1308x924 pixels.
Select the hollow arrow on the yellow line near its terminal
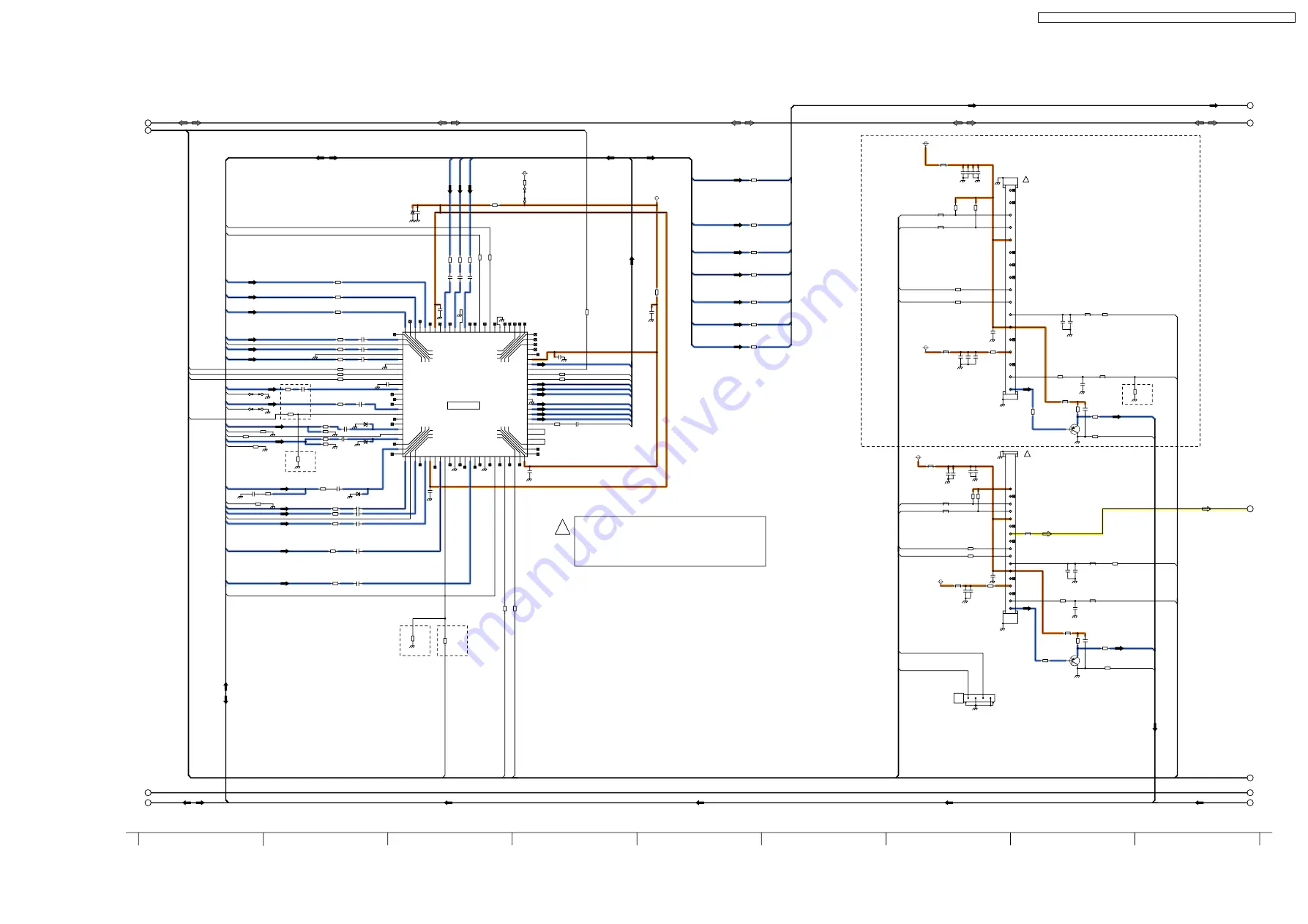coord(1206,508)
